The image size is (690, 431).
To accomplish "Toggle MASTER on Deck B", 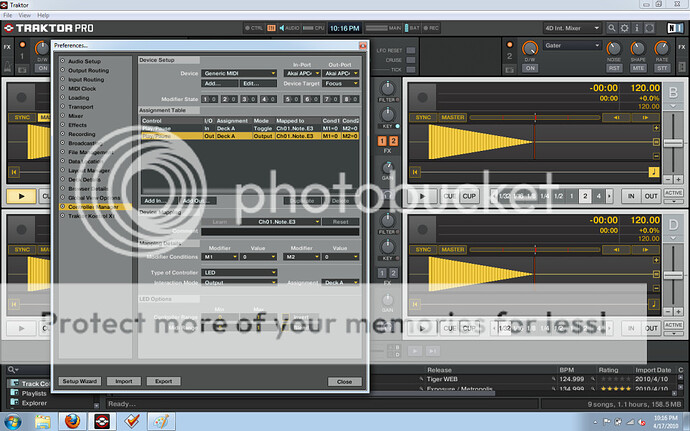I will click(453, 118).
